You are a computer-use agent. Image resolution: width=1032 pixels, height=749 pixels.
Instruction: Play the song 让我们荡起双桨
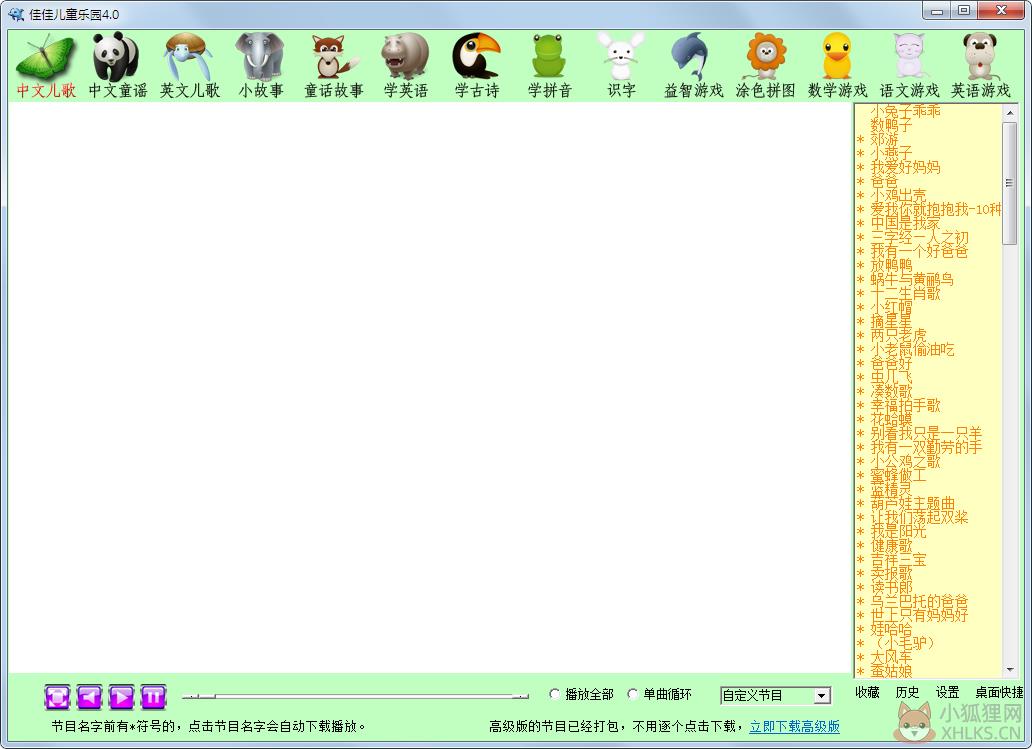[x=919, y=517]
